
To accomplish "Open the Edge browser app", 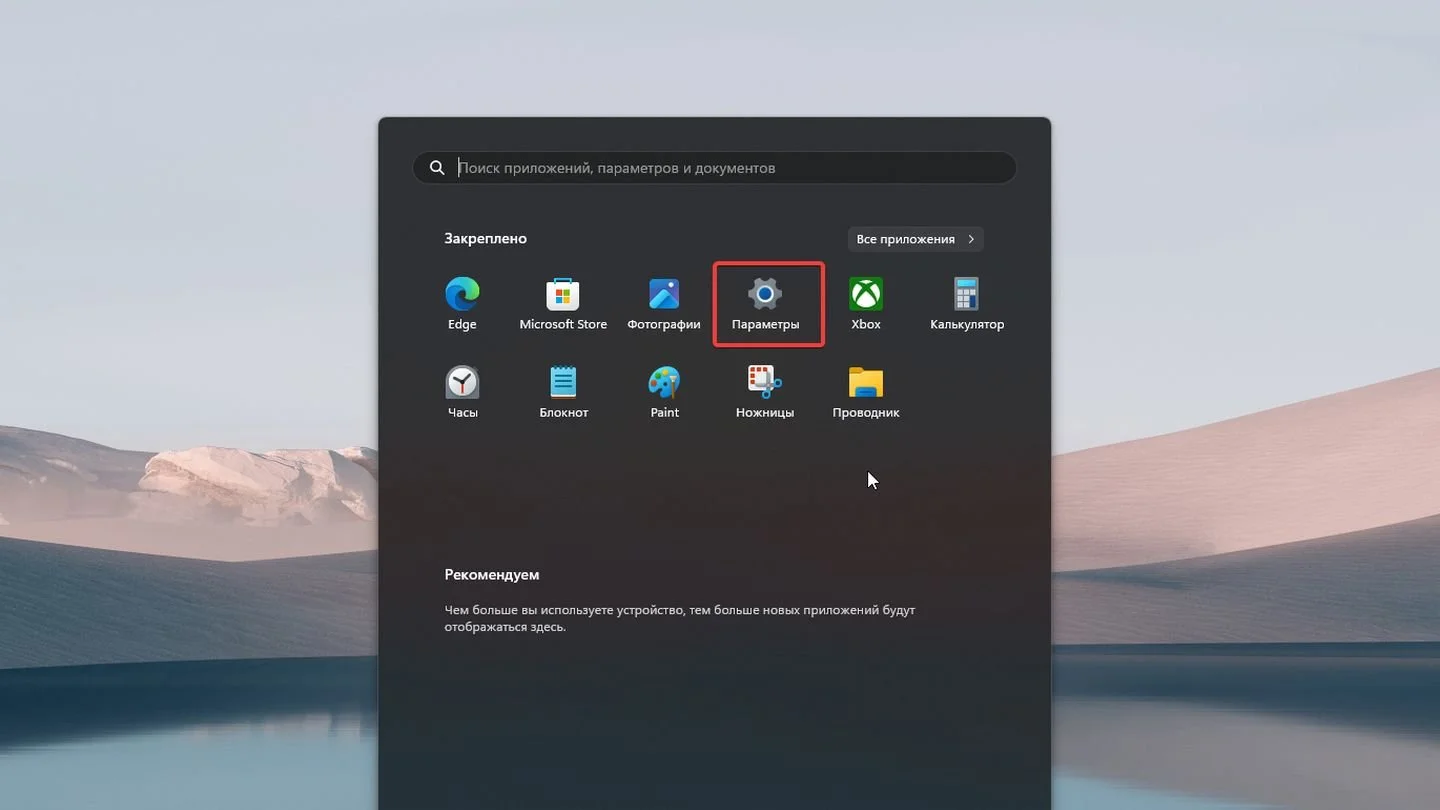I will point(462,304).
